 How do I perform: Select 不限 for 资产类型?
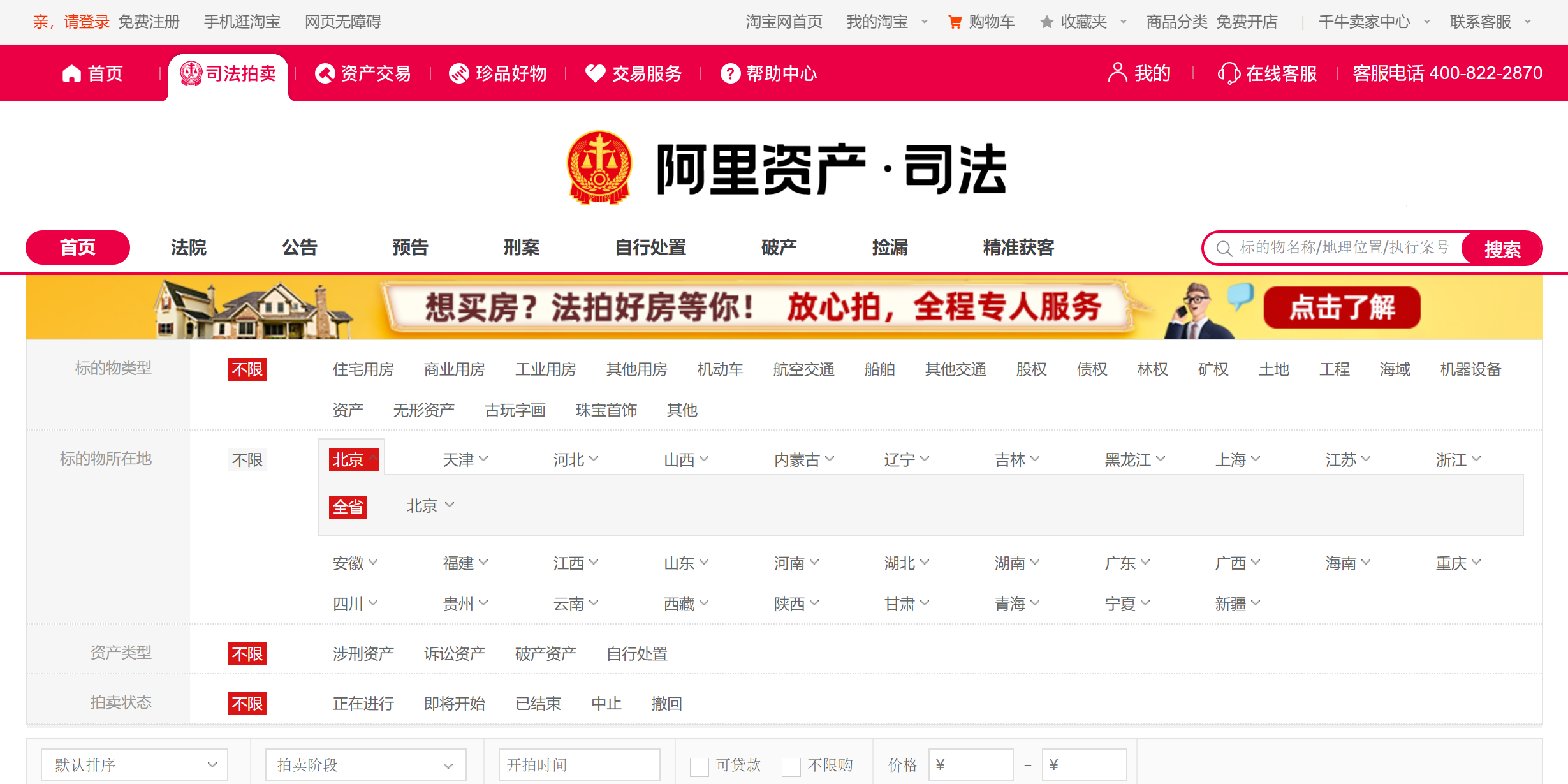tap(247, 654)
